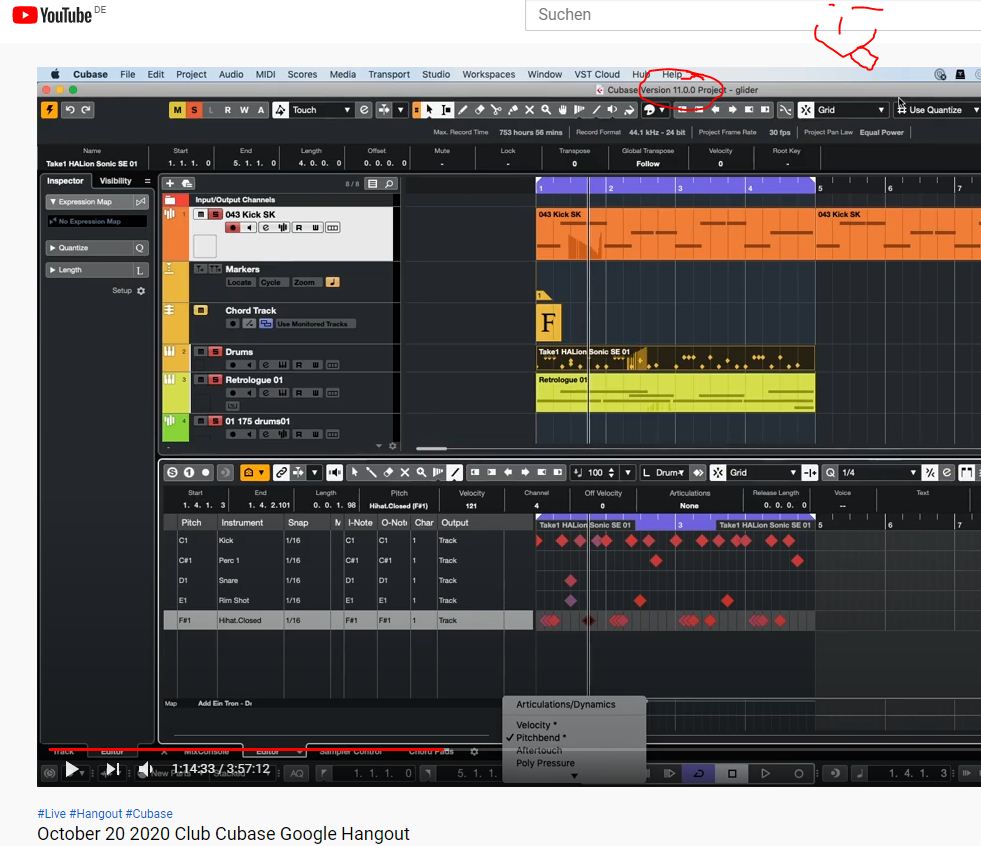Image resolution: width=981 pixels, height=846 pixels.
Task: Mute the Retrologue 01 track
Action: point(201,380)
